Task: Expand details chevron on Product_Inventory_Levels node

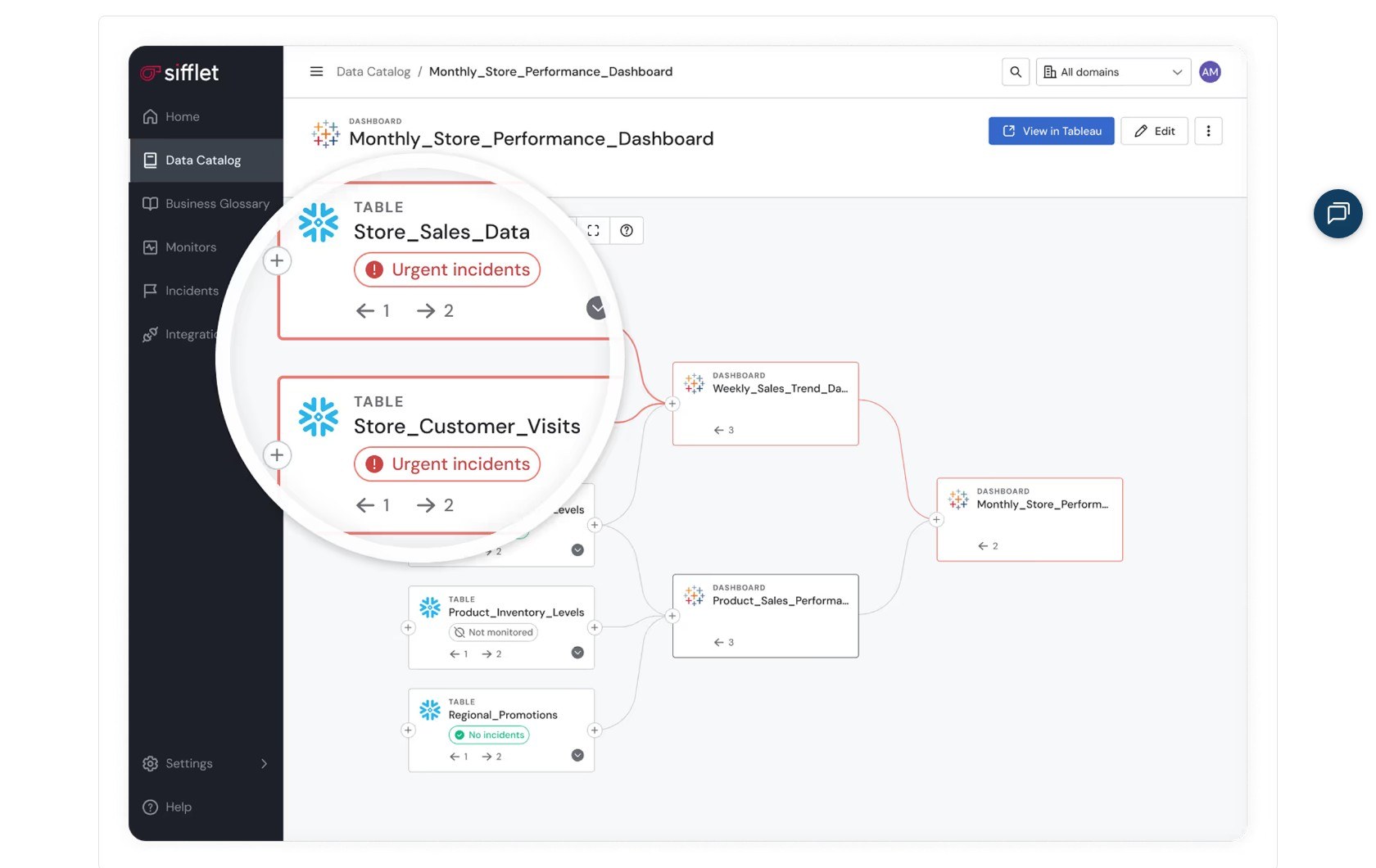Action: pos(577,653)
